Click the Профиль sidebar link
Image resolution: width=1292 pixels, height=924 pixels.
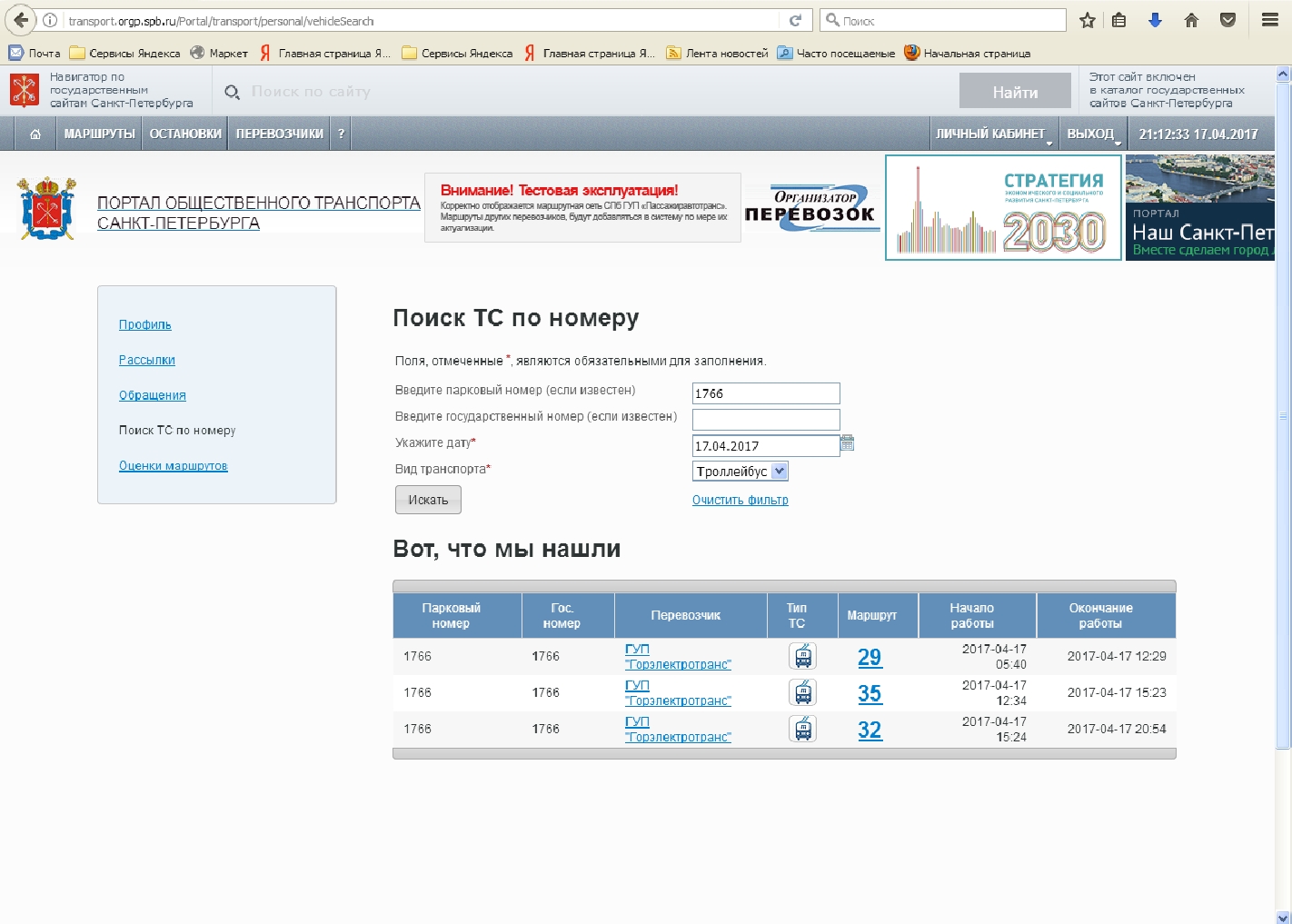[x=144, y=324]
